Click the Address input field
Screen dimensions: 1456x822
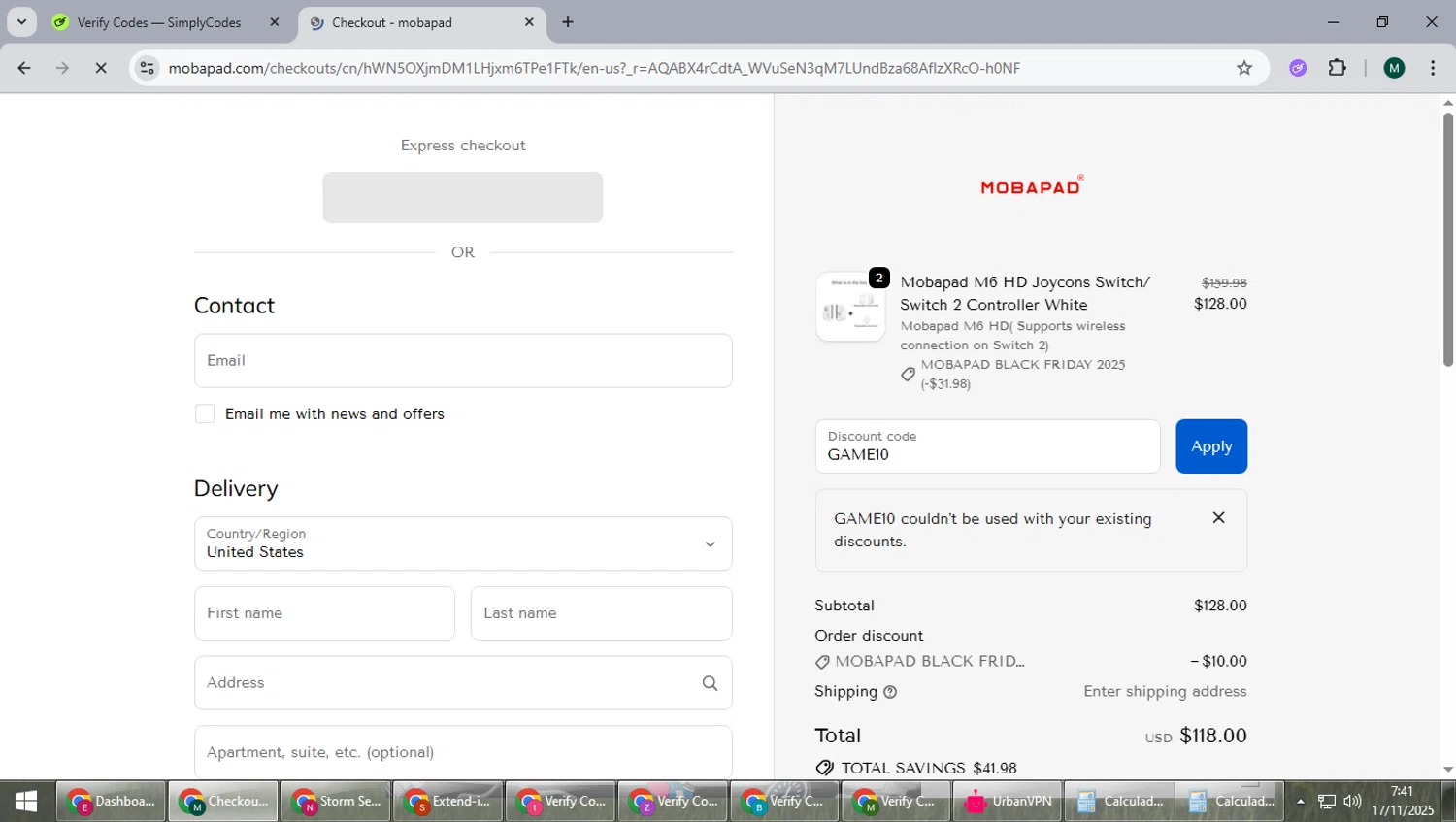(463, 683)
